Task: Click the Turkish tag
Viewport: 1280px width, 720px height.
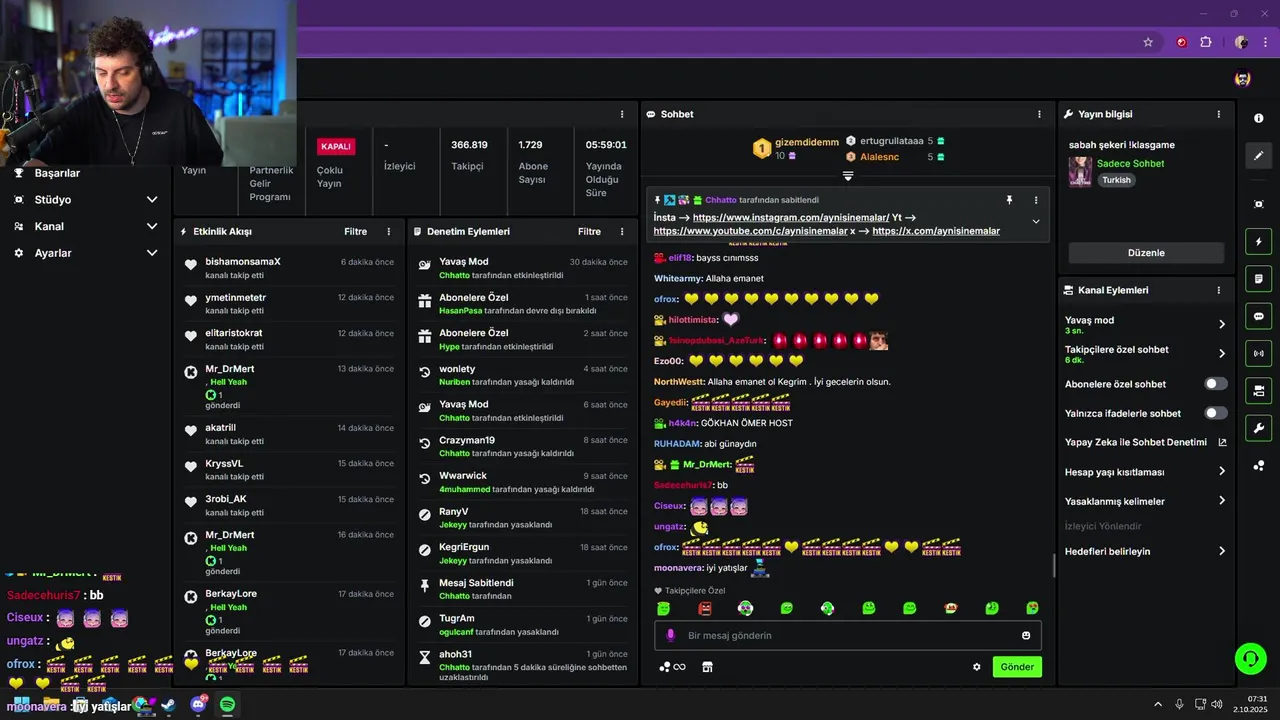Action: click(x=1116, y=180)
